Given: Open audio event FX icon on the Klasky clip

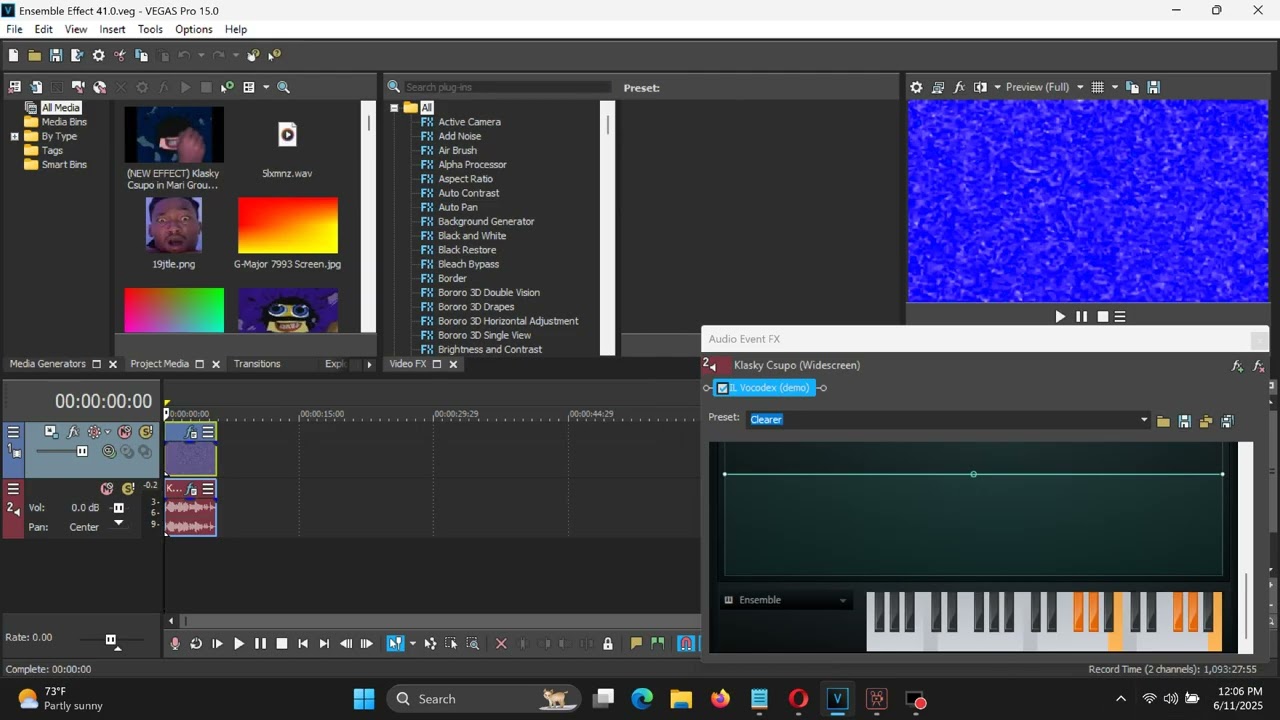Looking at the screenshot, I should pyautogui.click(x=192, y=489).
